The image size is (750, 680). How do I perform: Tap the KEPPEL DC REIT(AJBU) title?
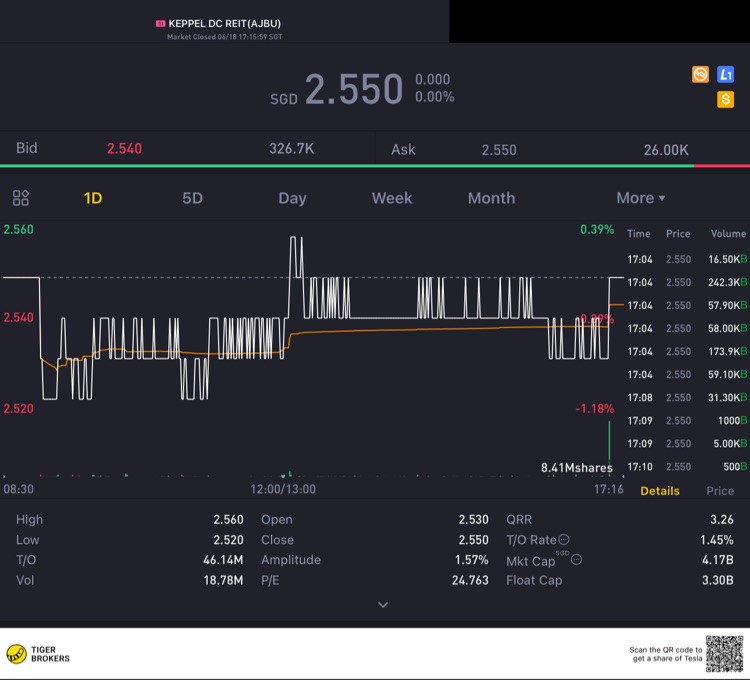[224, 23]
